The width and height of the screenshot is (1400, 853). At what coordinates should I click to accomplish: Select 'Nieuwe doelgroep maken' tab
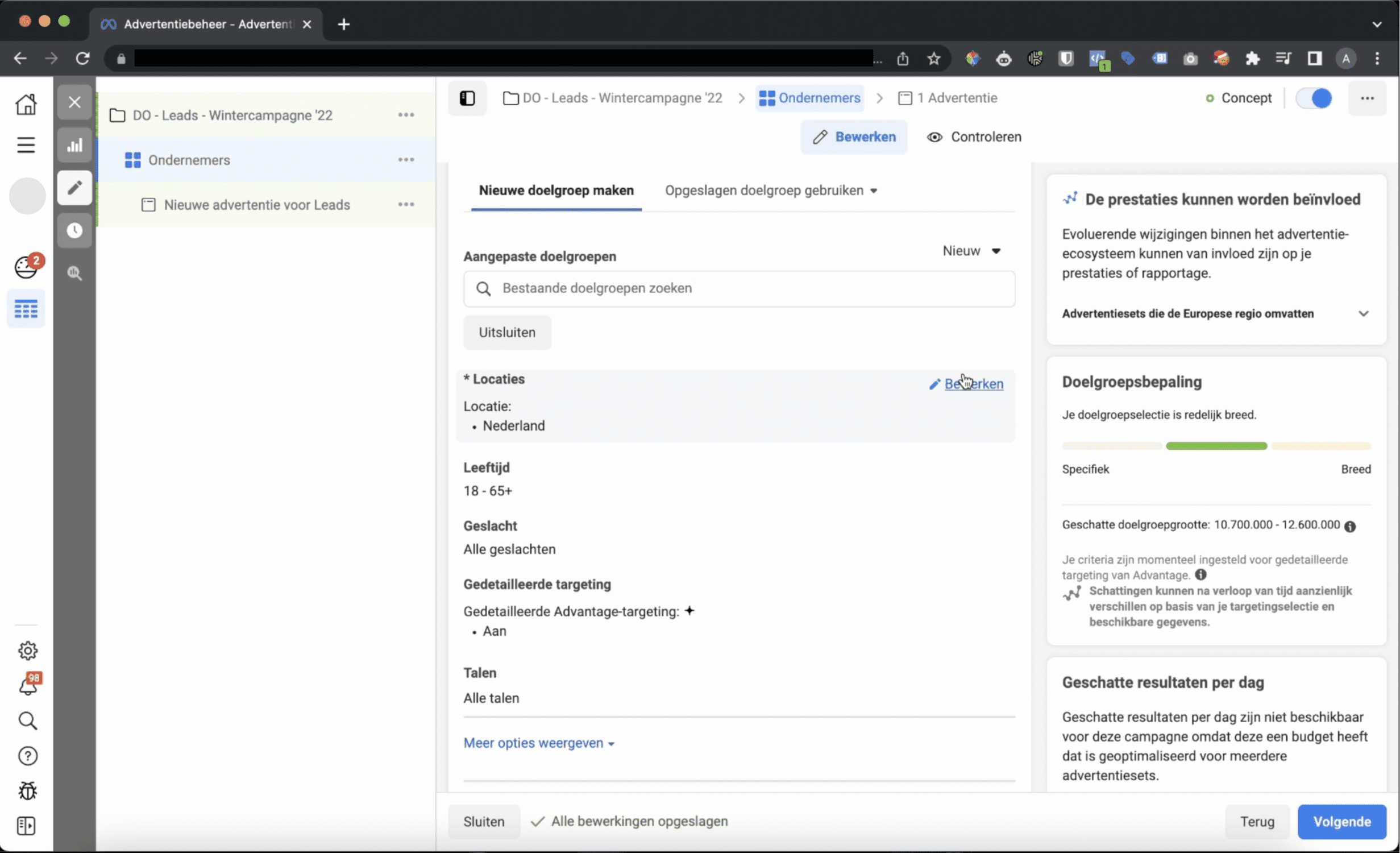point(556,190)
